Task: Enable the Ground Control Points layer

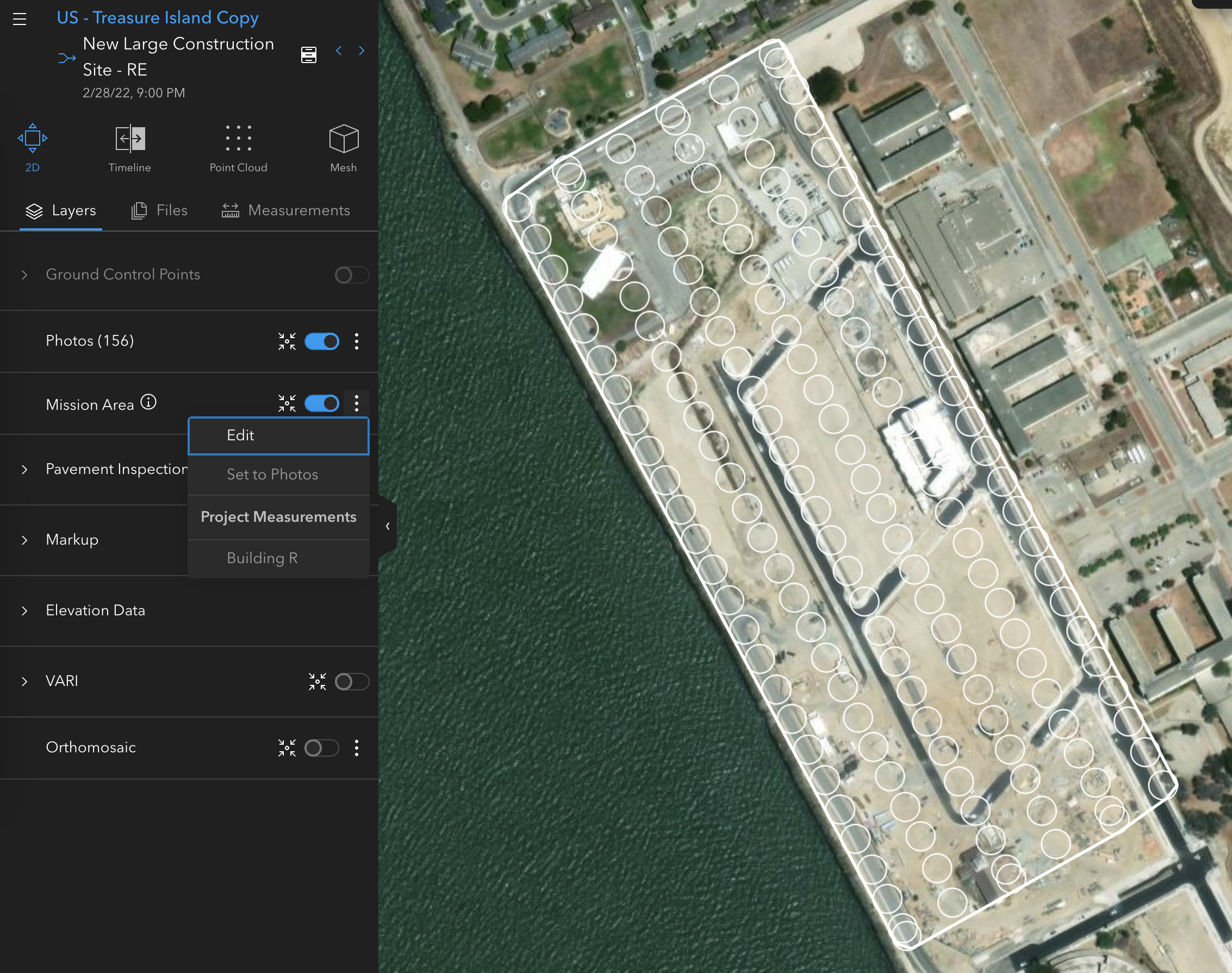Action: click(352, 275)
